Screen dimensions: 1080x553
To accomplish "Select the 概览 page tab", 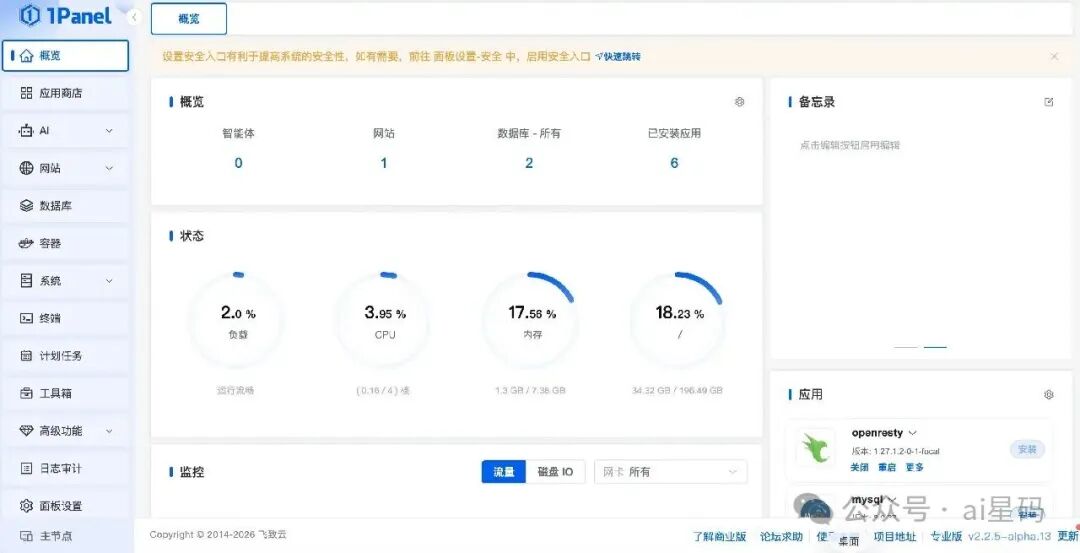I will point(189,19).
